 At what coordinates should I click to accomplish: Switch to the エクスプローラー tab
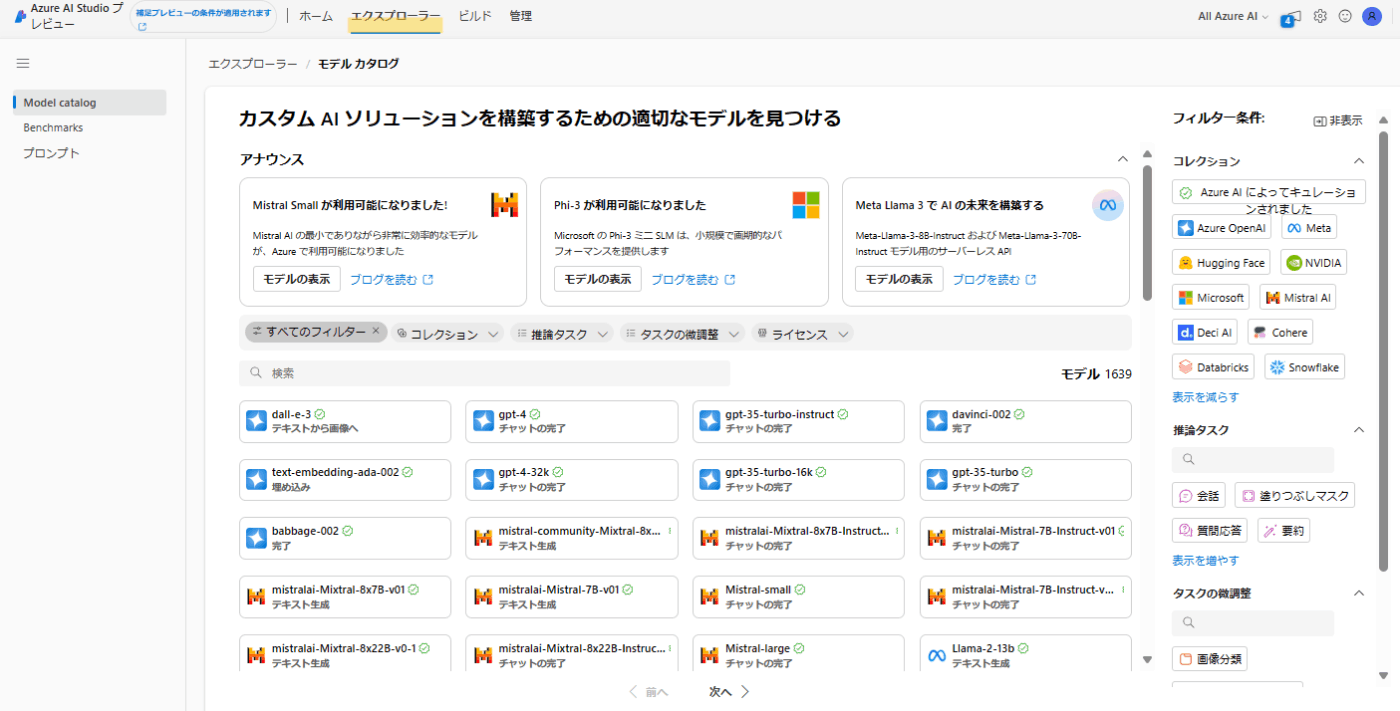[396, 16]
